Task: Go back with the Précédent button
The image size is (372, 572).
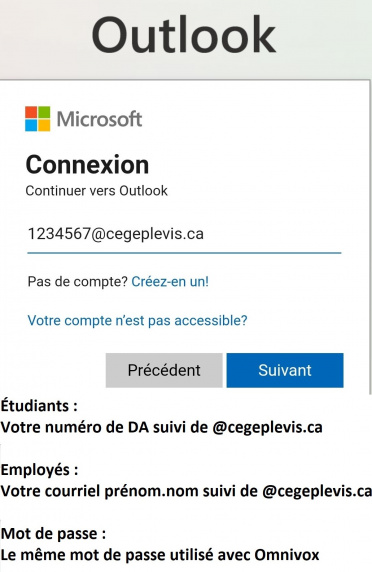Action: [x=164, y=370]
